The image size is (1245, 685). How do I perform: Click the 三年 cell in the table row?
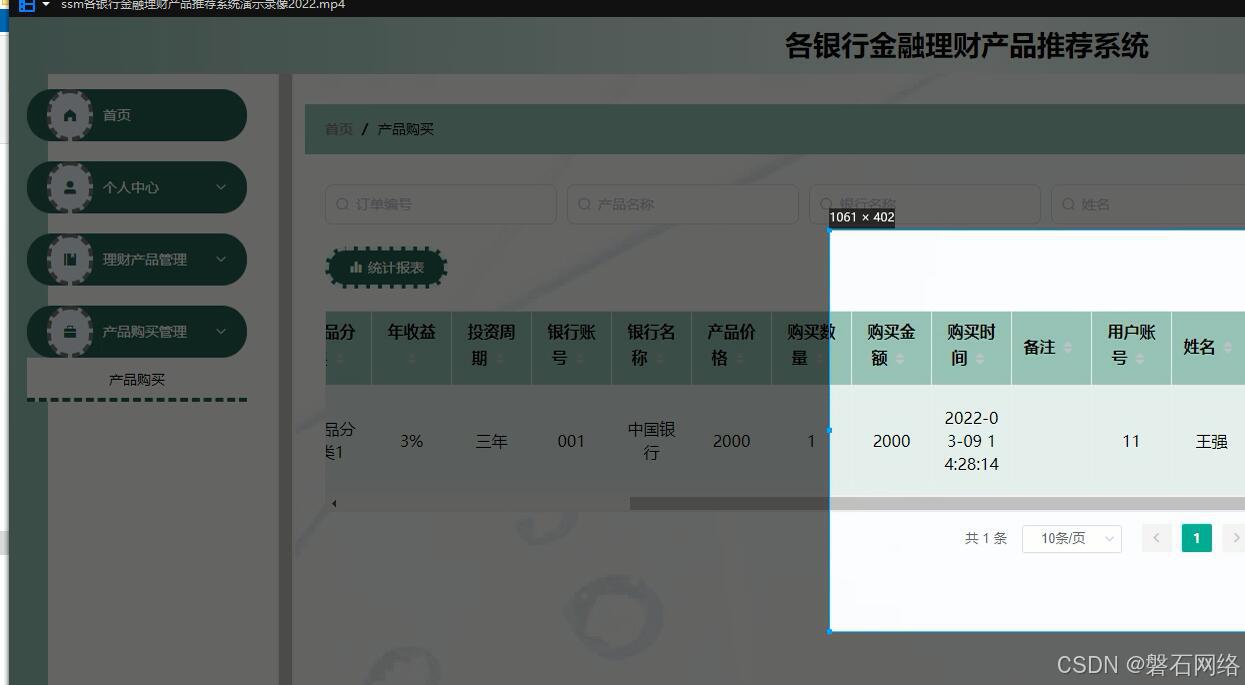[491, 441]
